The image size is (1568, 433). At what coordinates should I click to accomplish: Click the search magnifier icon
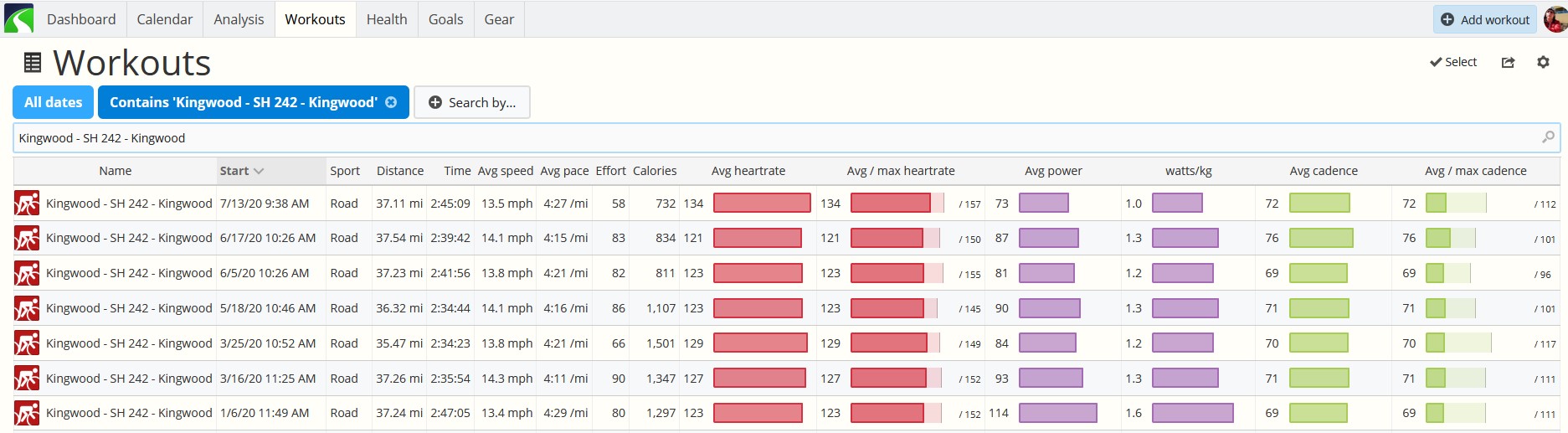tap(1548, 137)
